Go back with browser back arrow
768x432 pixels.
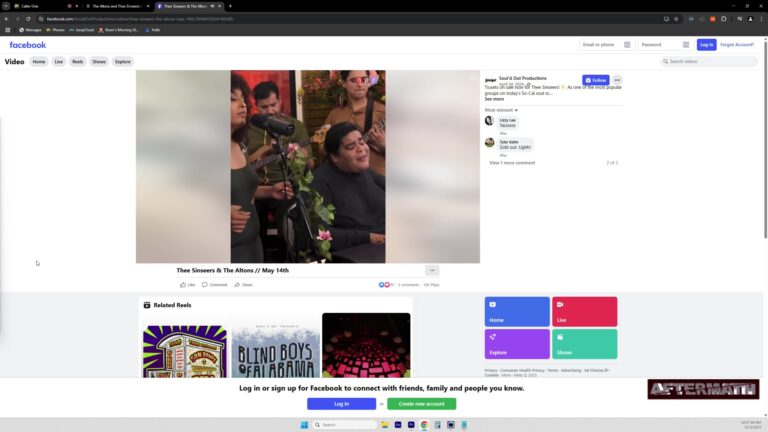[6, 19]
